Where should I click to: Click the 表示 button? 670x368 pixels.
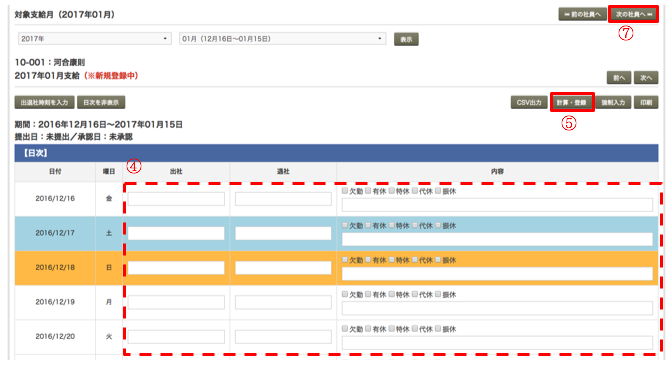pos(406,39)
